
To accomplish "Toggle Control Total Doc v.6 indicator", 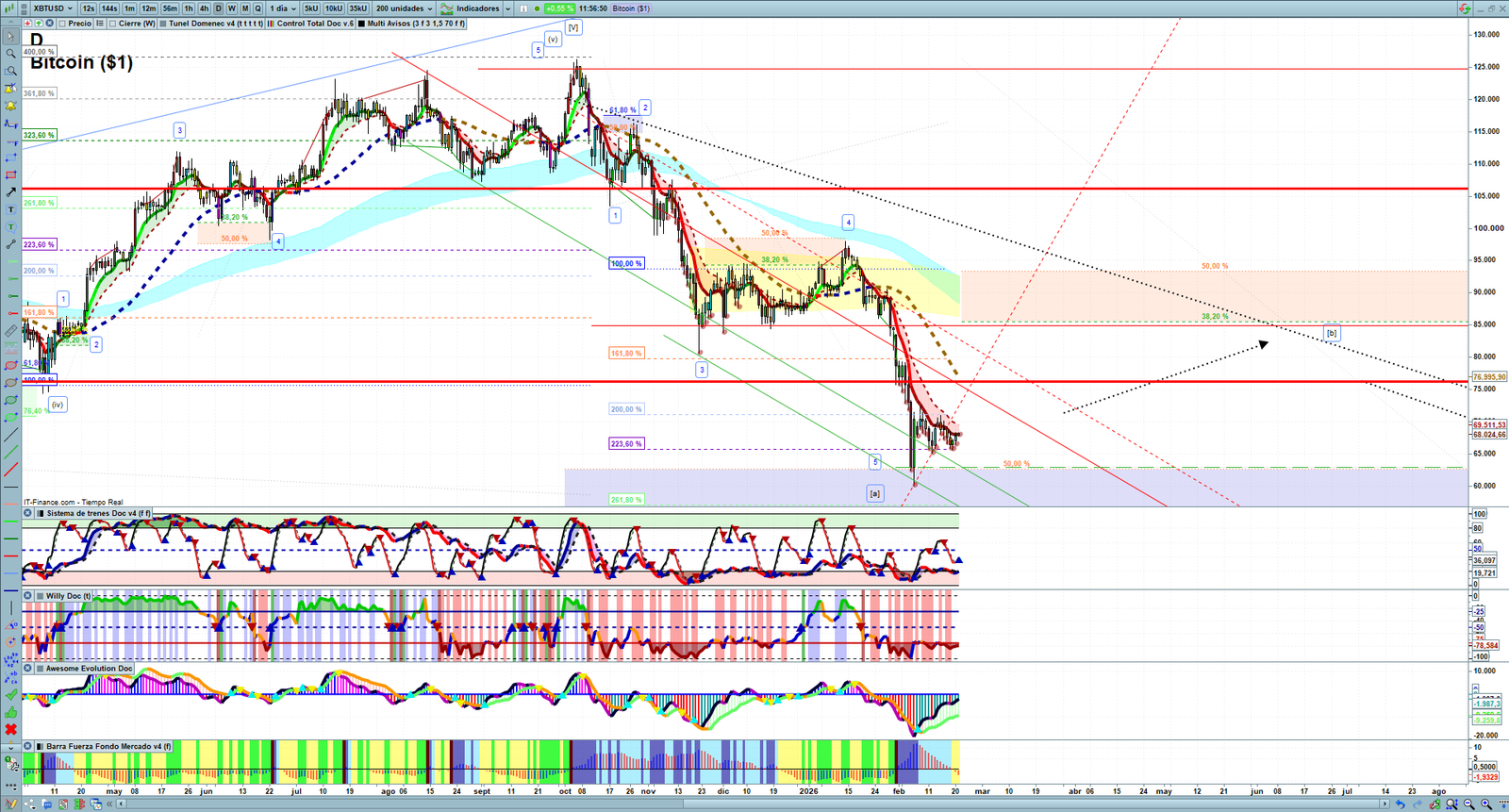I will [x=271, y=24].
